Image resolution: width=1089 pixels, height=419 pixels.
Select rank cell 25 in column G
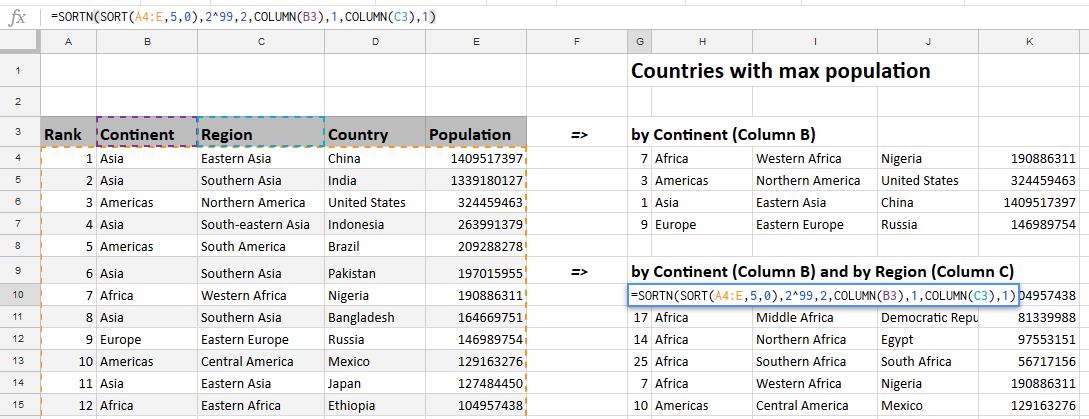[x=639, y=362]
